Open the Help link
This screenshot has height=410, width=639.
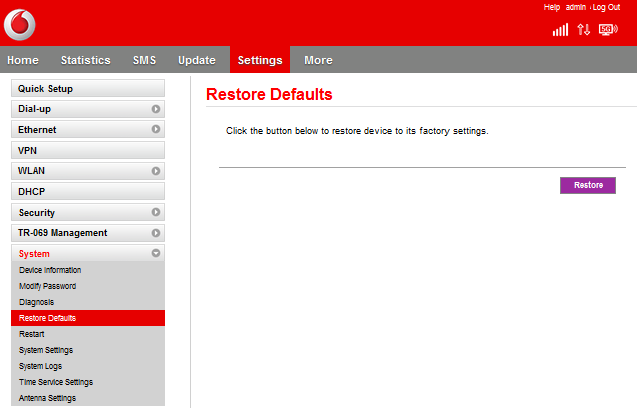(x=551, y=7)
